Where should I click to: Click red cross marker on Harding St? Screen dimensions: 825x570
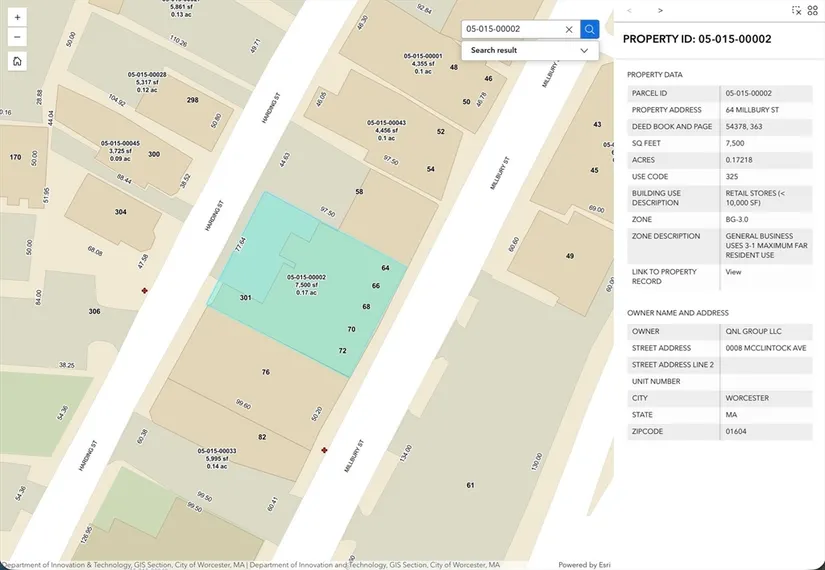point(146,291)
